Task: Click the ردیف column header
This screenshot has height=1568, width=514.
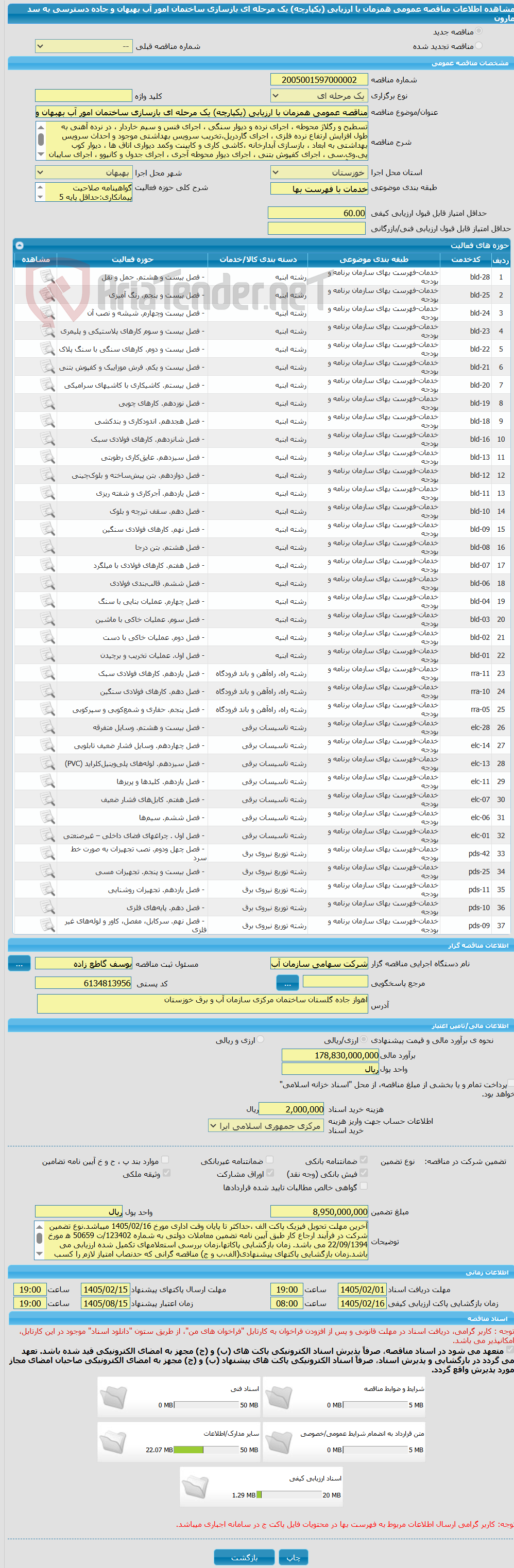Action: click(x=501, y=259)
